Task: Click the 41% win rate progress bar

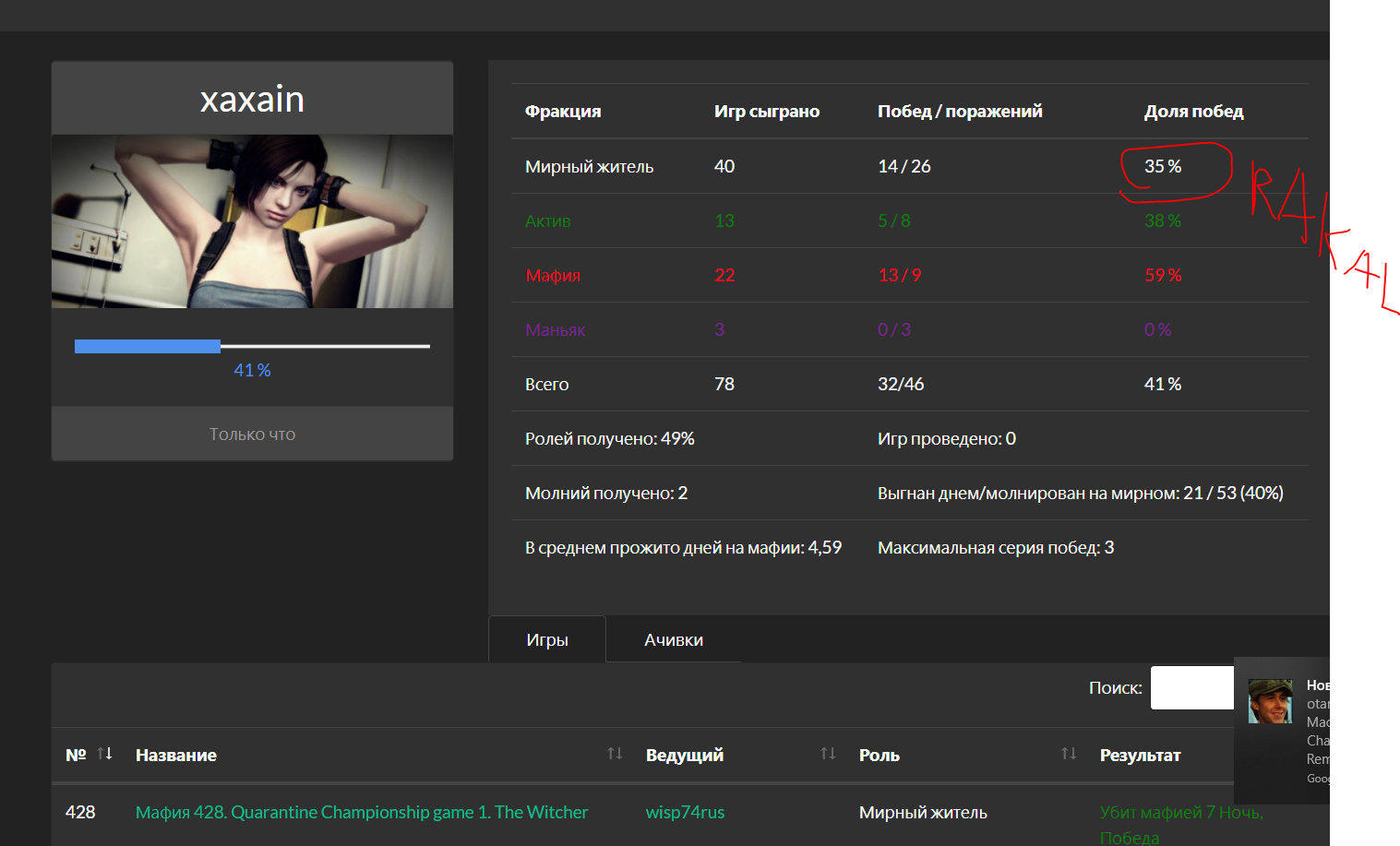Action: pos(252,347)
